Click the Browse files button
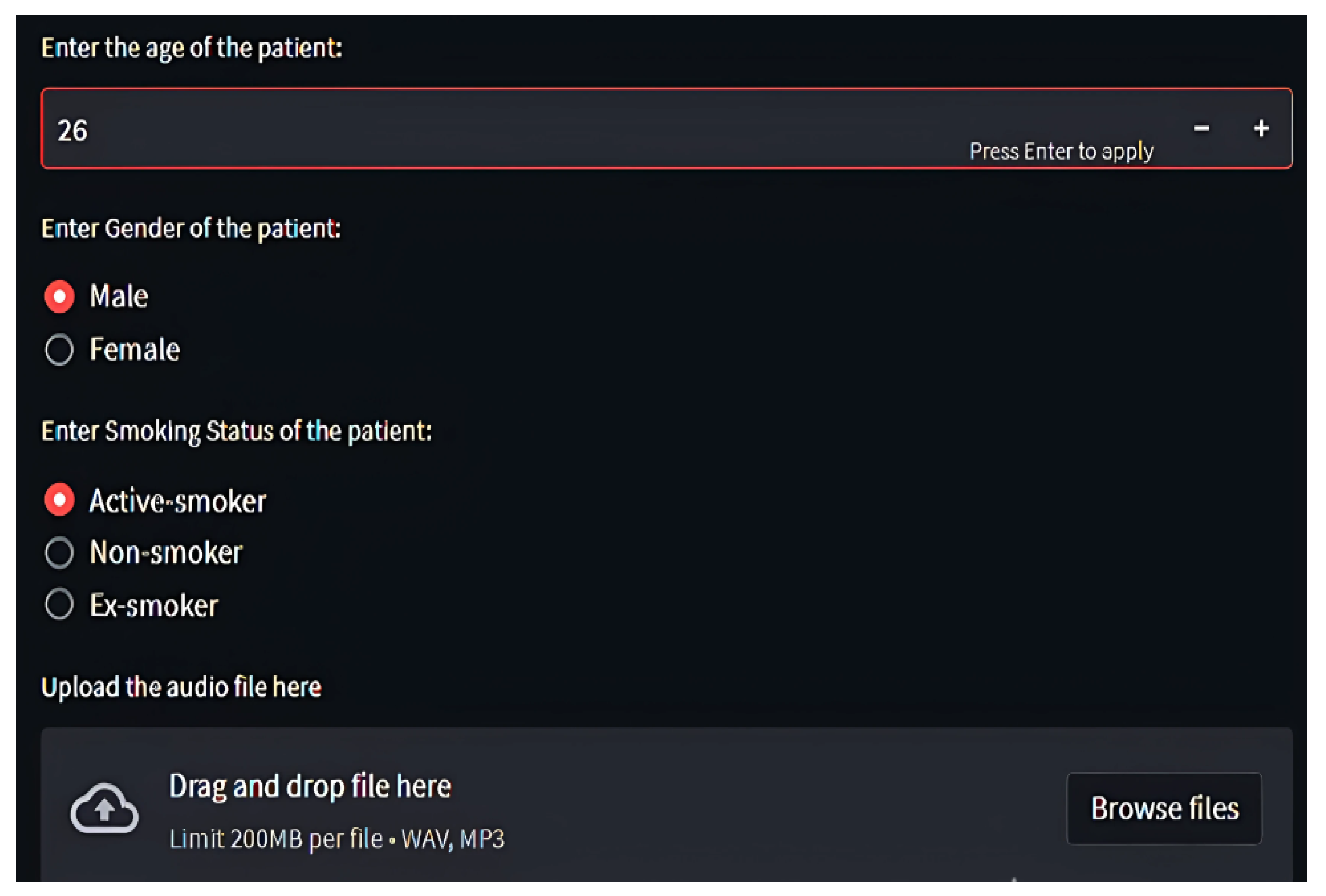This screenshot has width=1326, height=896. (x=1164, y=808)
